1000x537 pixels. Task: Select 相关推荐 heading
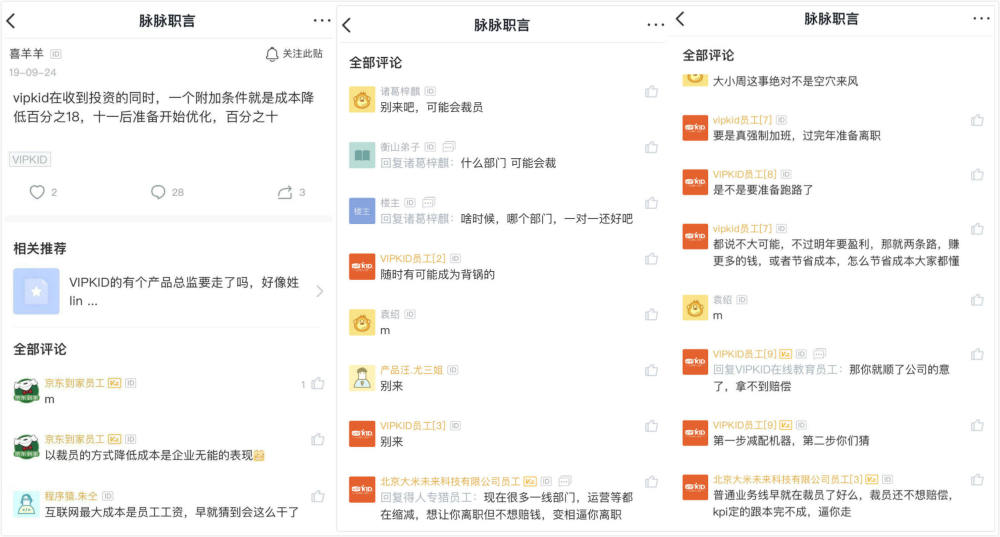tap(40, 248)
